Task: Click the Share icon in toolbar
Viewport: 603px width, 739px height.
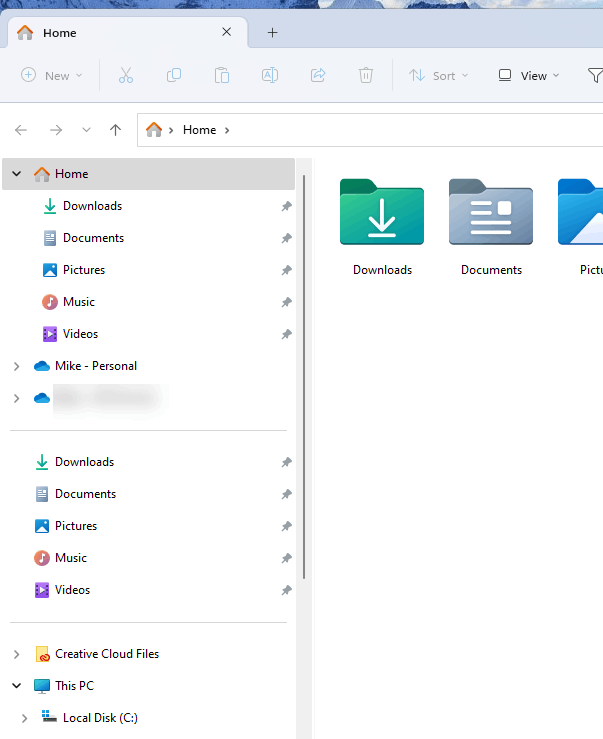Action: tap(318, 75)
